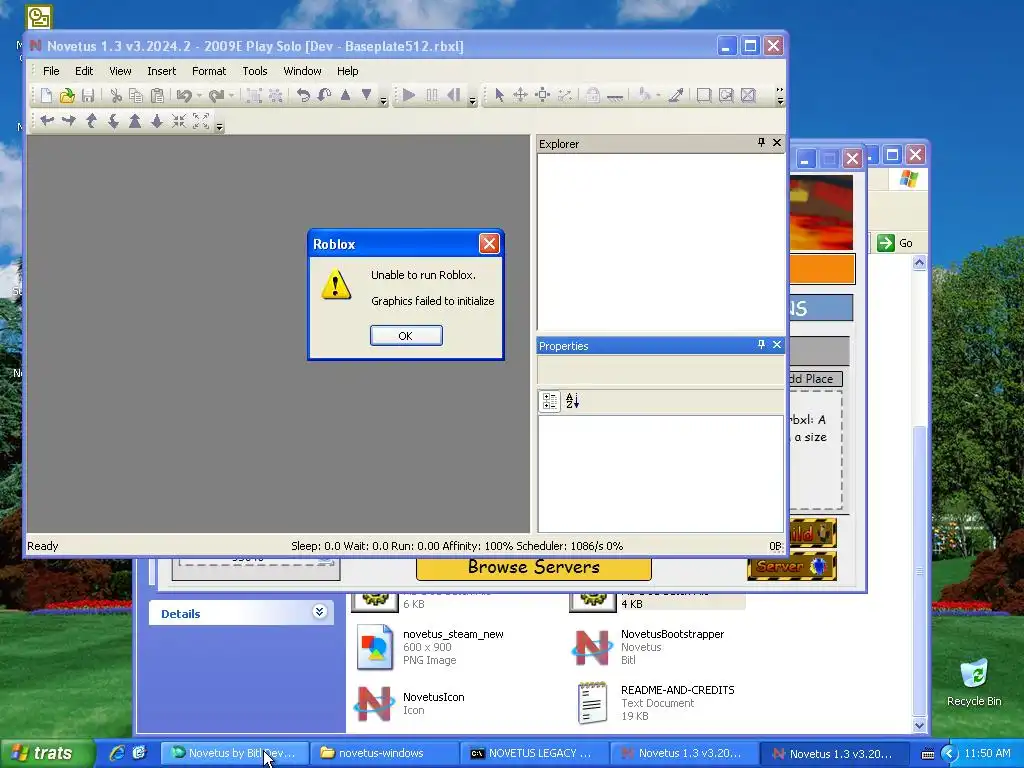The height and width of the screenshot is (768, 1024).
Task: Click the Reset simulation button
Action: 455,95
